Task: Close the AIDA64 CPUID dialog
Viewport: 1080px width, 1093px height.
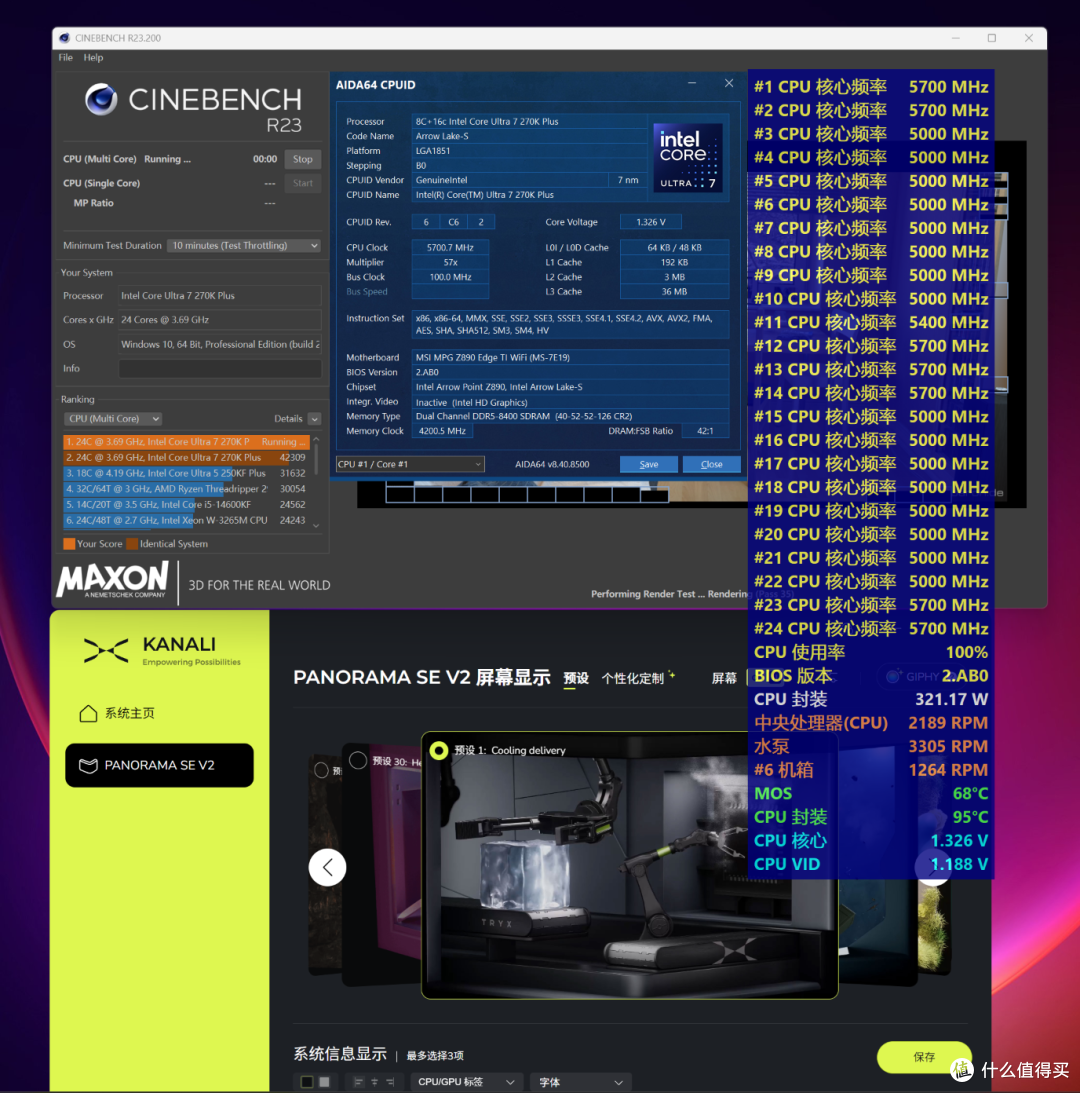Action: tap(729, 83)
